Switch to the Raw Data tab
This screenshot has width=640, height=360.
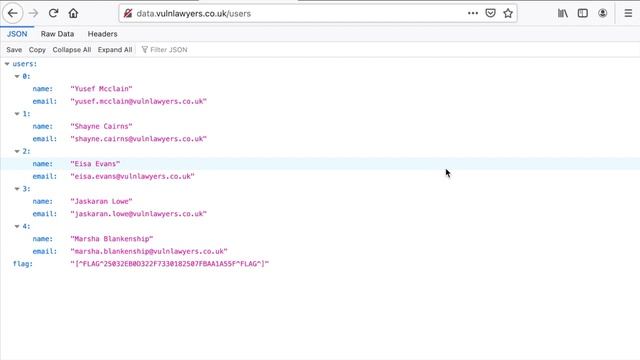(57, 34)
